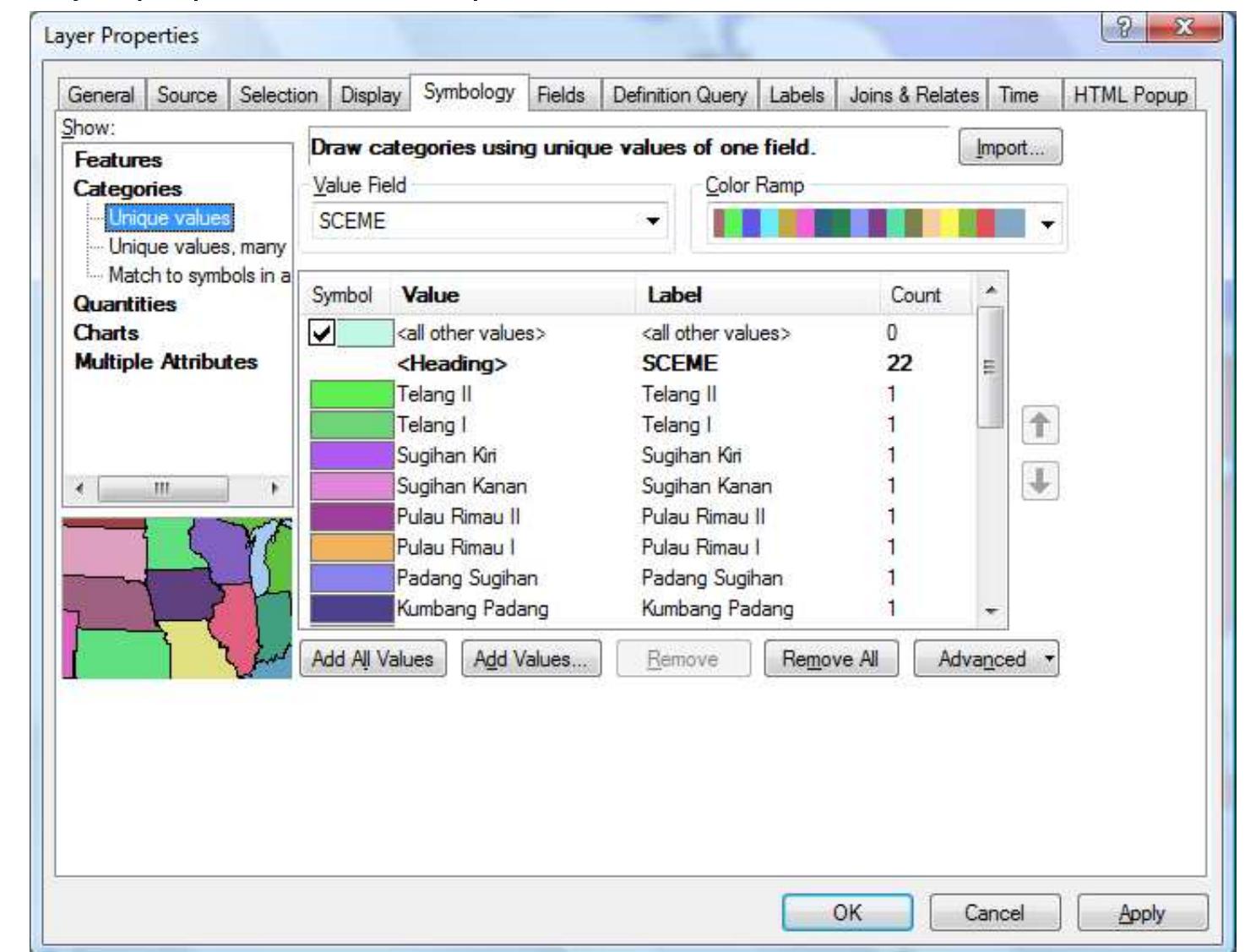This screenshot has height=952, width=1245.
Task: Select Unique values, many fields option
Action: tap(197, 247)
